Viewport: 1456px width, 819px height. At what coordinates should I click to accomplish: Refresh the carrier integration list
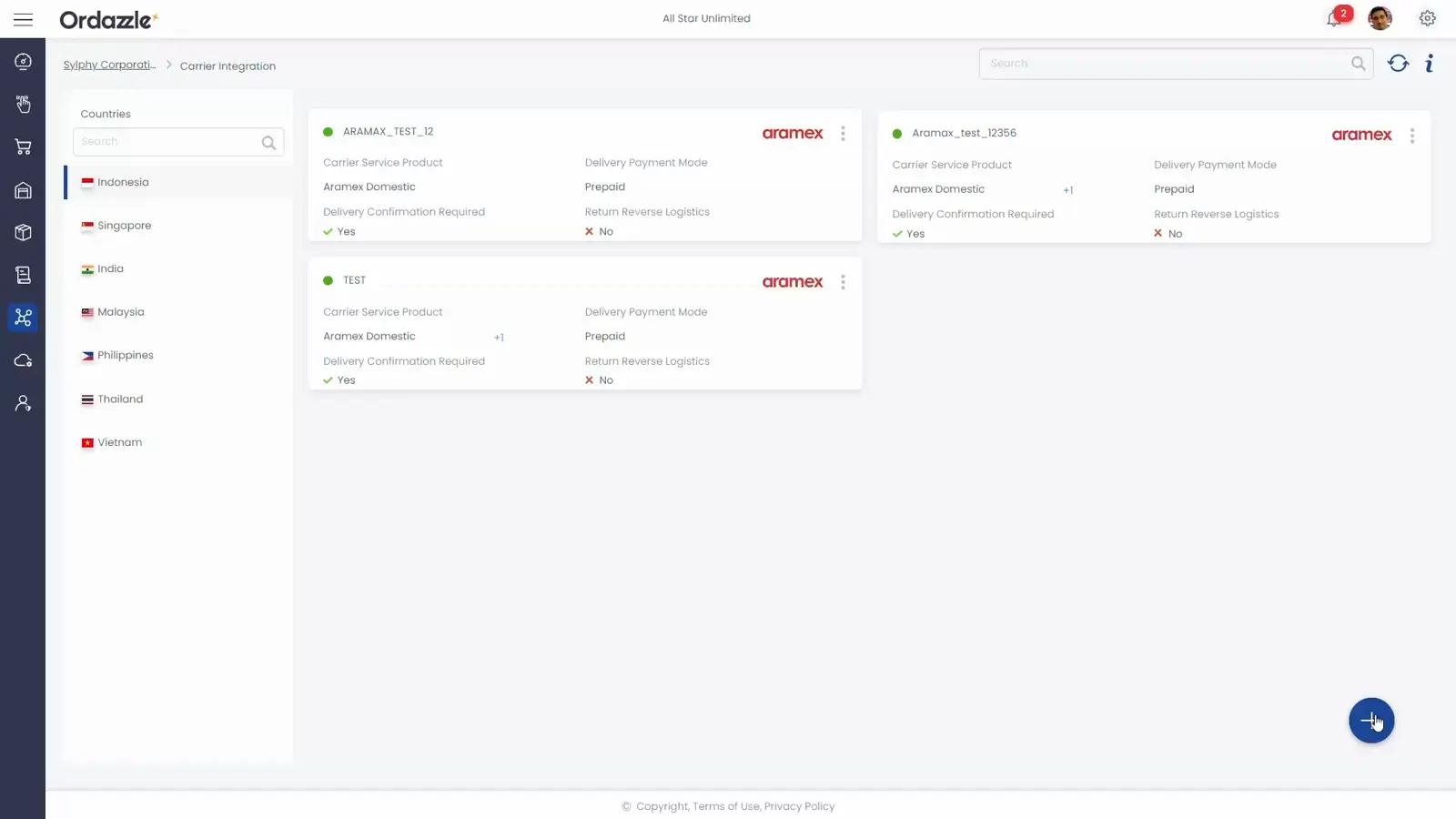[x=1398, y=63]
